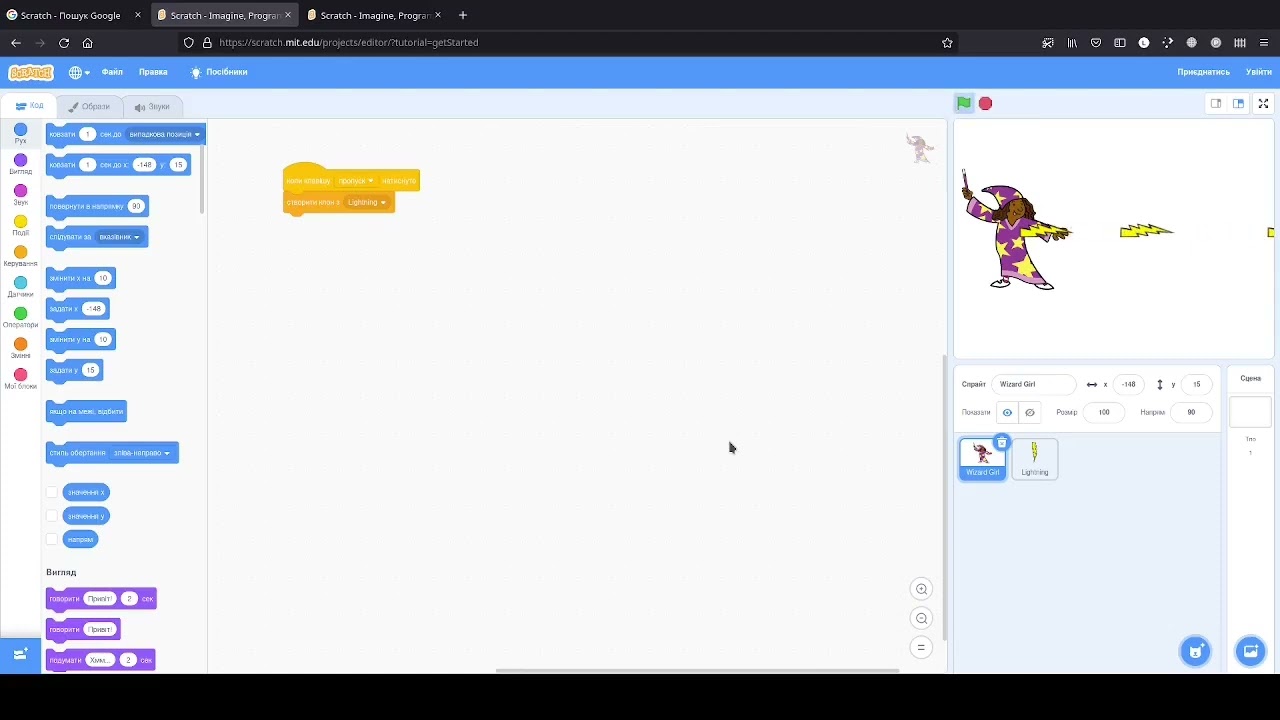Open the Файл menu
This screenshot has width=1280, height=720.
(112, 72)
